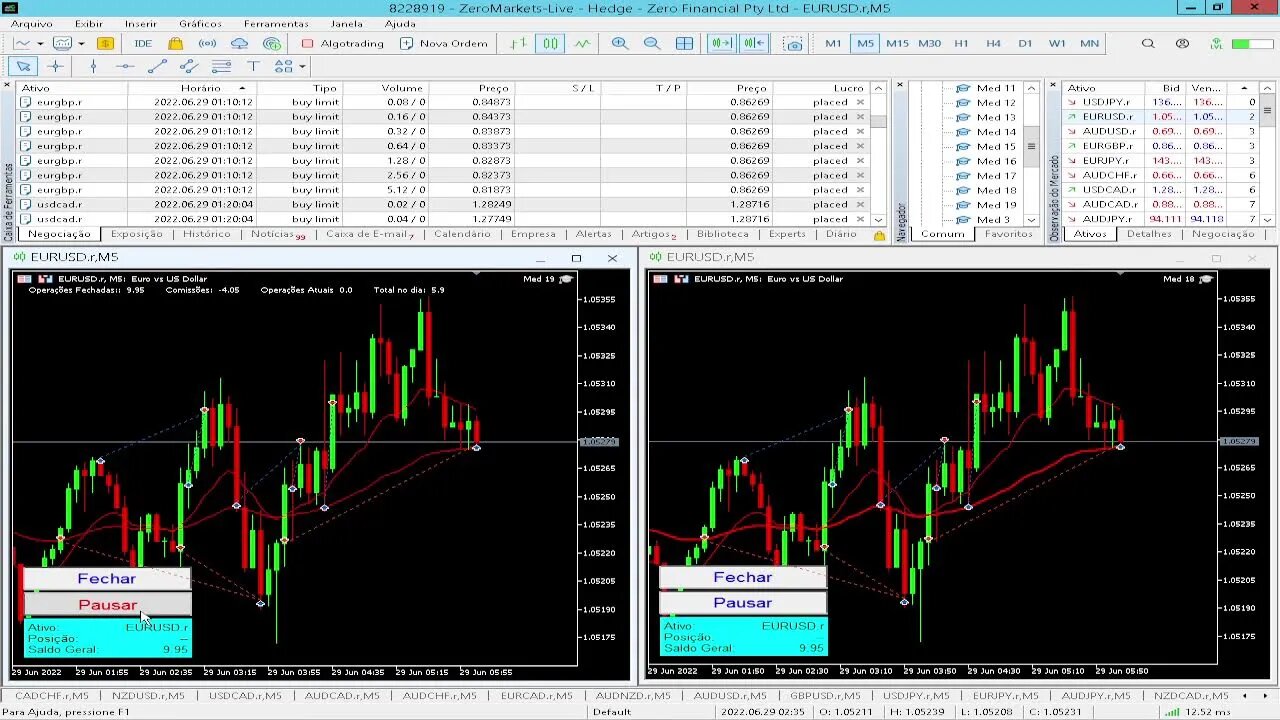Open the VPS cloud hosting icon

pyautogui.click(x=240, y=44)
